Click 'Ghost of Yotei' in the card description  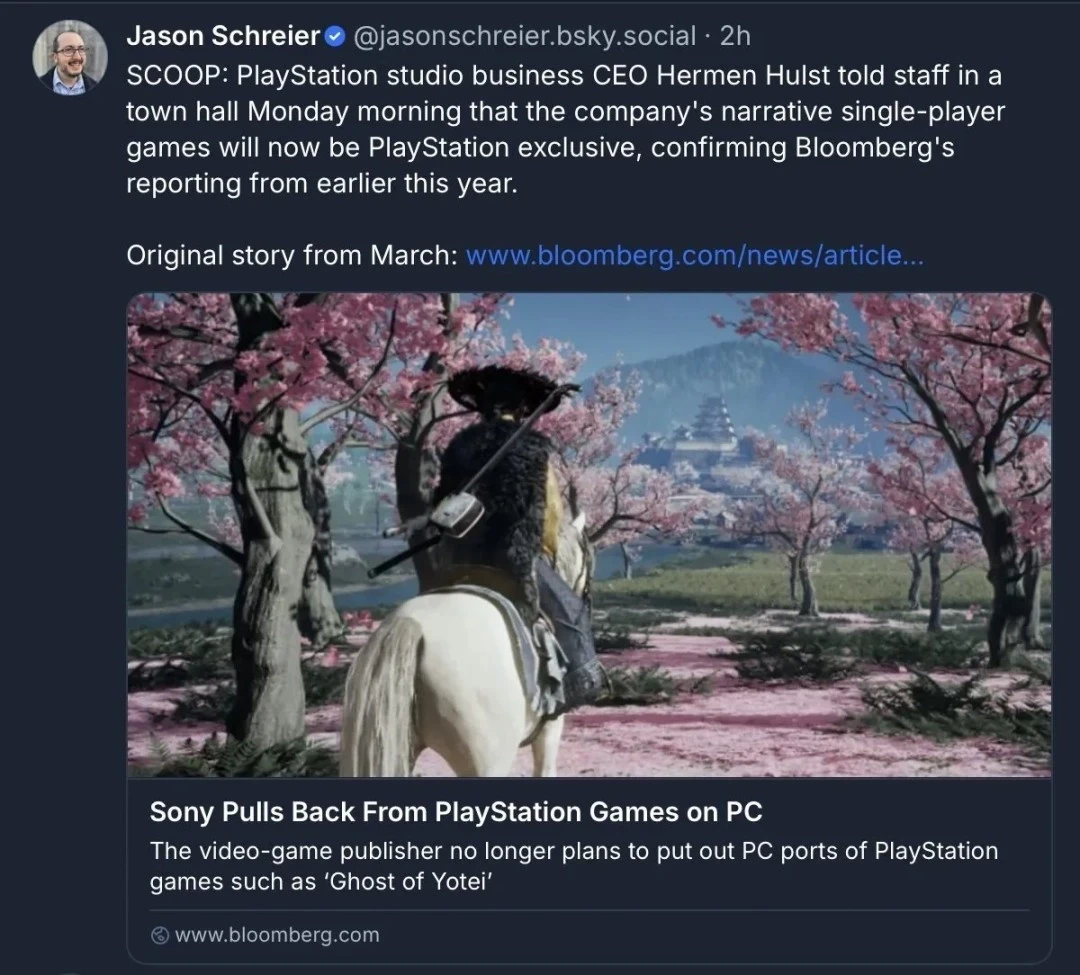[x=407, y=882]
